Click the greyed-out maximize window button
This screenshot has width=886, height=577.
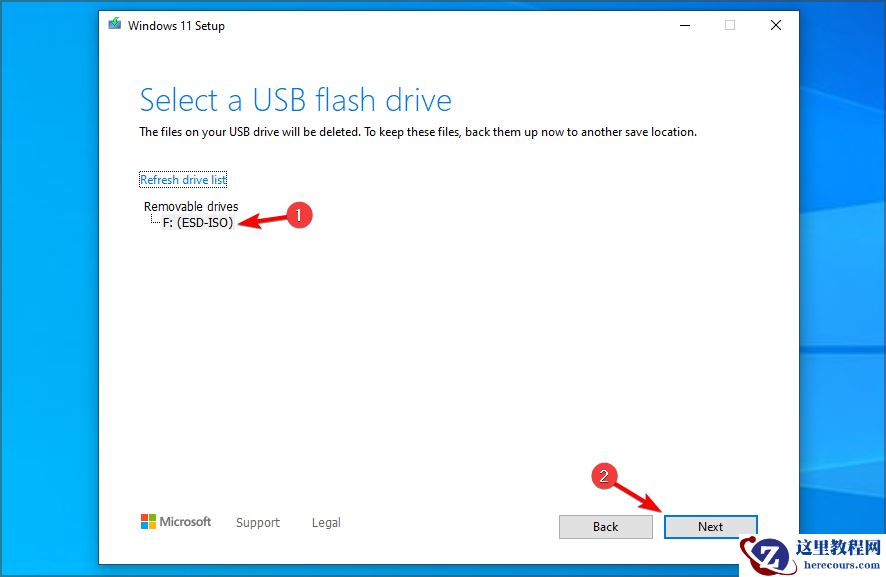(x=730, y=26)
